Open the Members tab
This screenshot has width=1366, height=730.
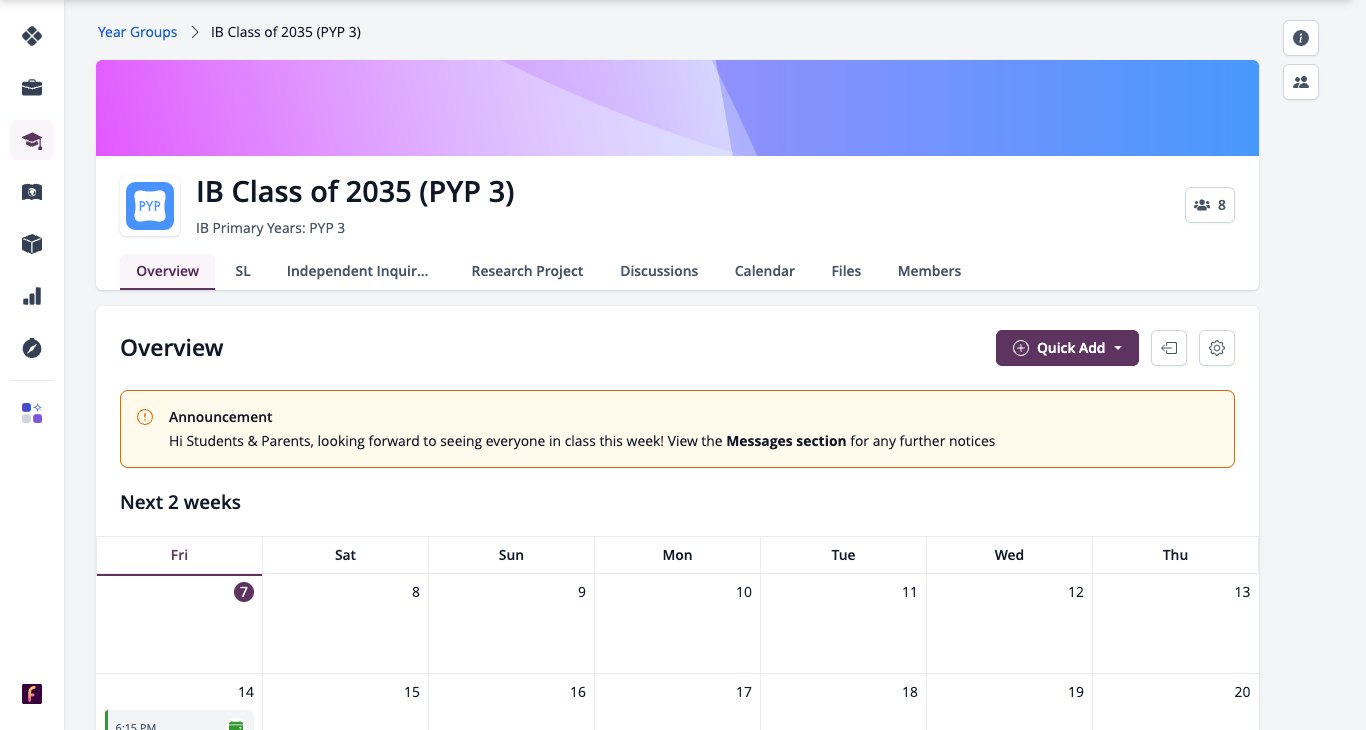929,271
